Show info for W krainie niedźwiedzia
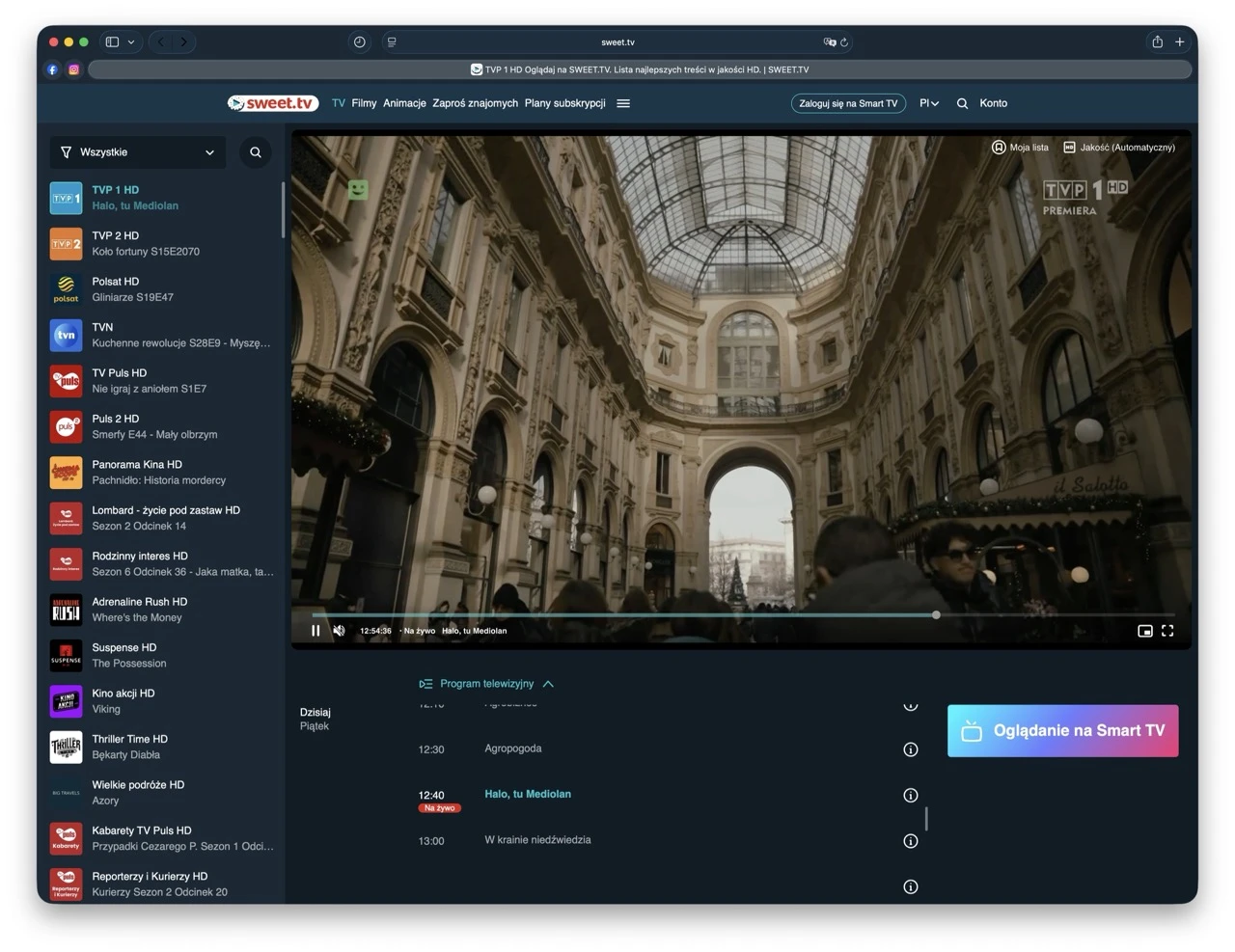 tap(910, 841)
